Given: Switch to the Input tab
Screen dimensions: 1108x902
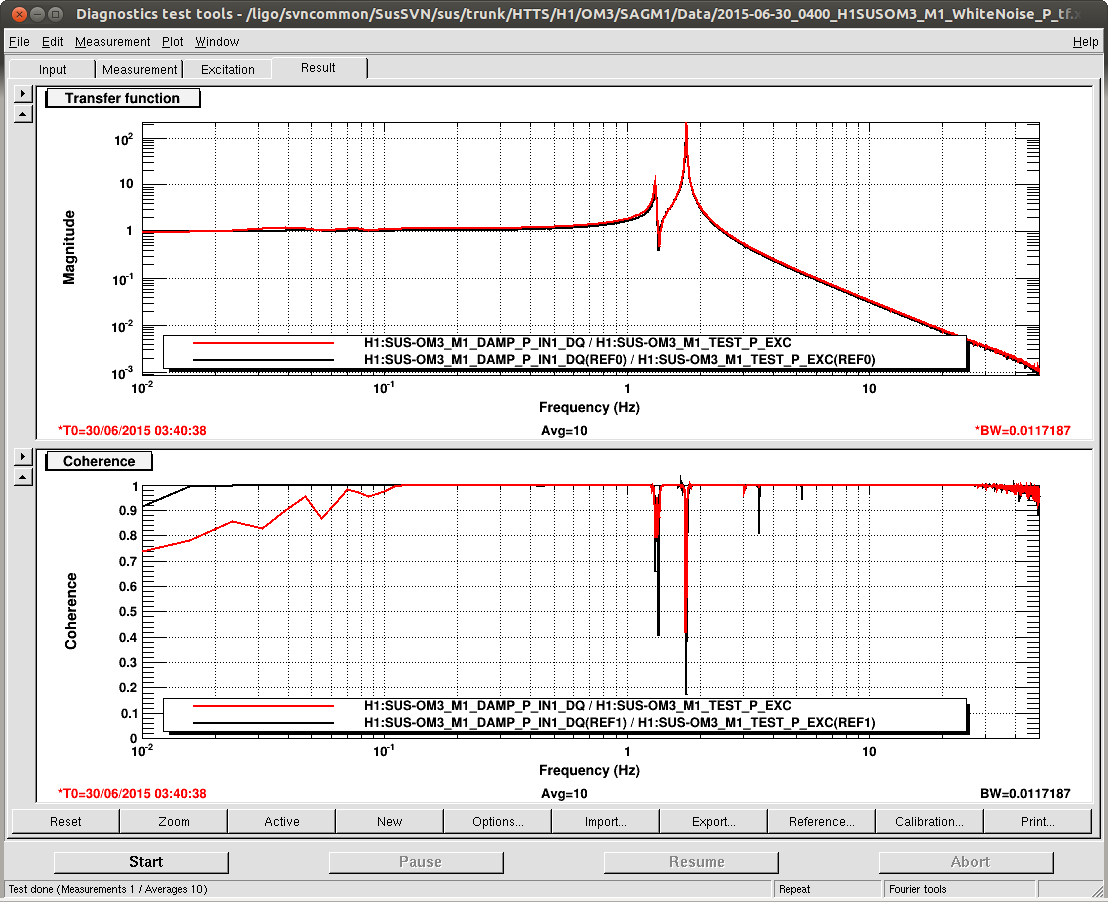Looking at the screenshot, I should 52,69.
